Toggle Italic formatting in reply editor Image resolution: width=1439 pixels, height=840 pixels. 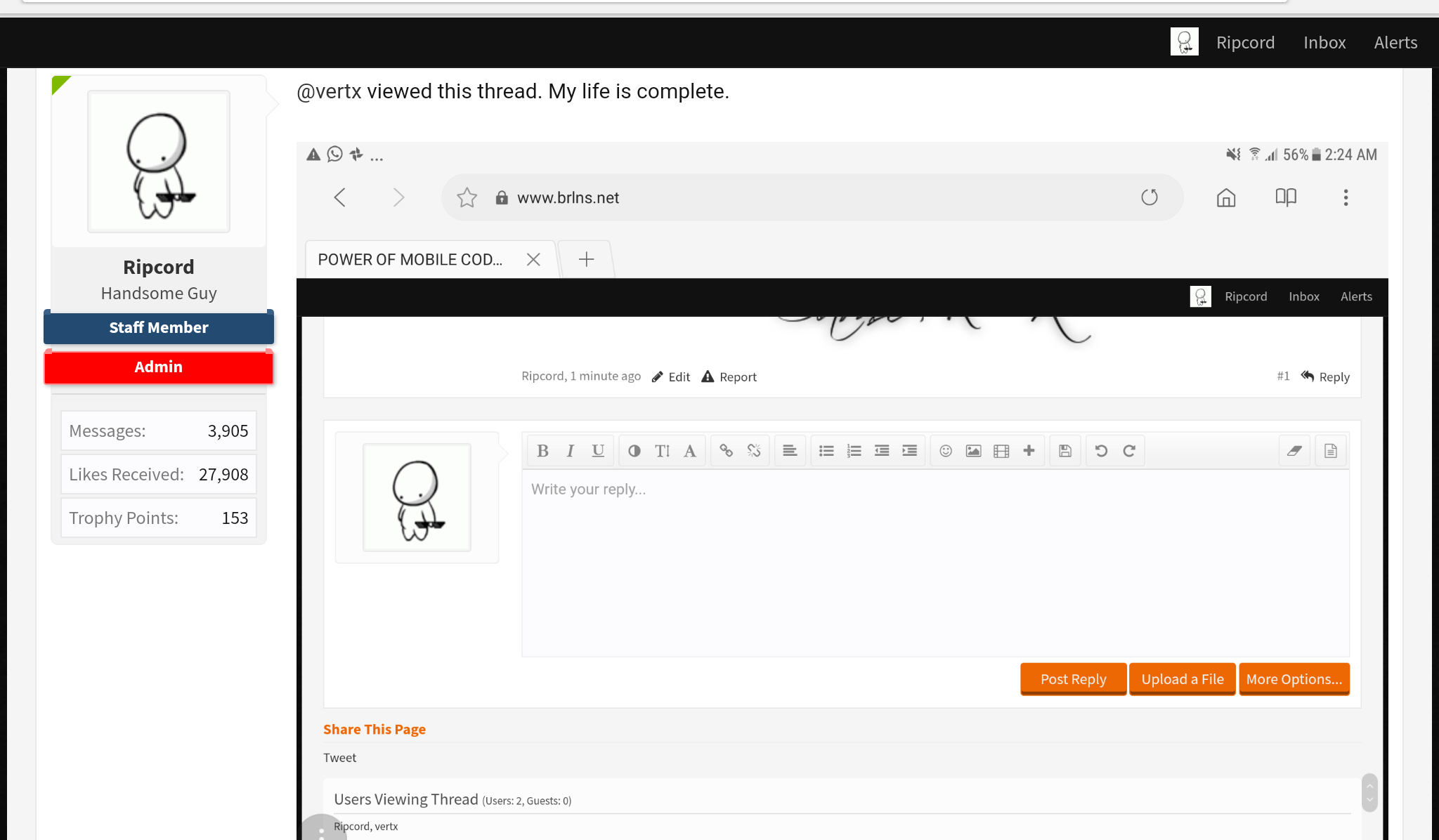pos(570,451)
